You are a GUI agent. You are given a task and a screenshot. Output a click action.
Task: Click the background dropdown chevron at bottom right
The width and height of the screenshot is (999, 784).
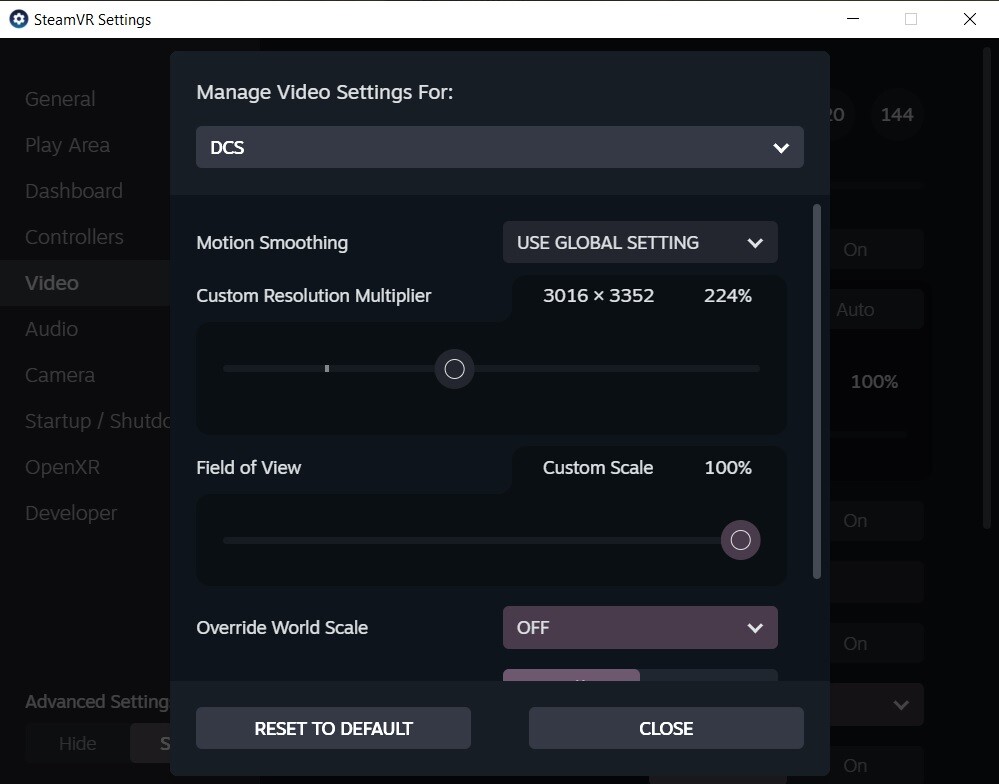[901, 705]
